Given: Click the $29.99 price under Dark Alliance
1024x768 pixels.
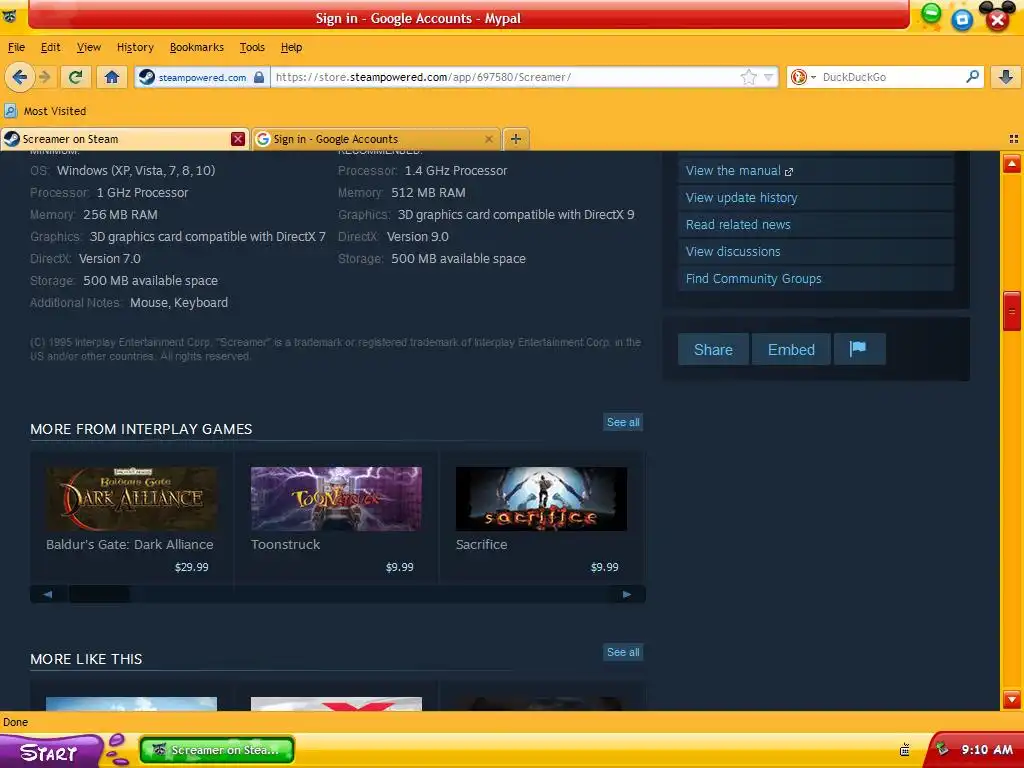Looking at the screenshot, I should tap(191, 567).
